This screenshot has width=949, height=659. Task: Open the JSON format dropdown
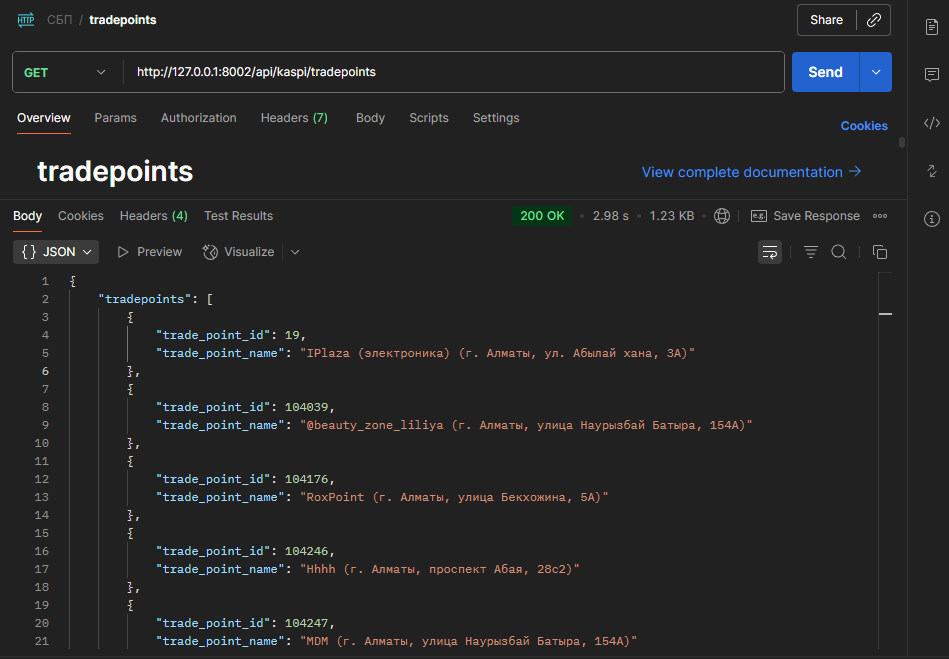click(56, 252)
